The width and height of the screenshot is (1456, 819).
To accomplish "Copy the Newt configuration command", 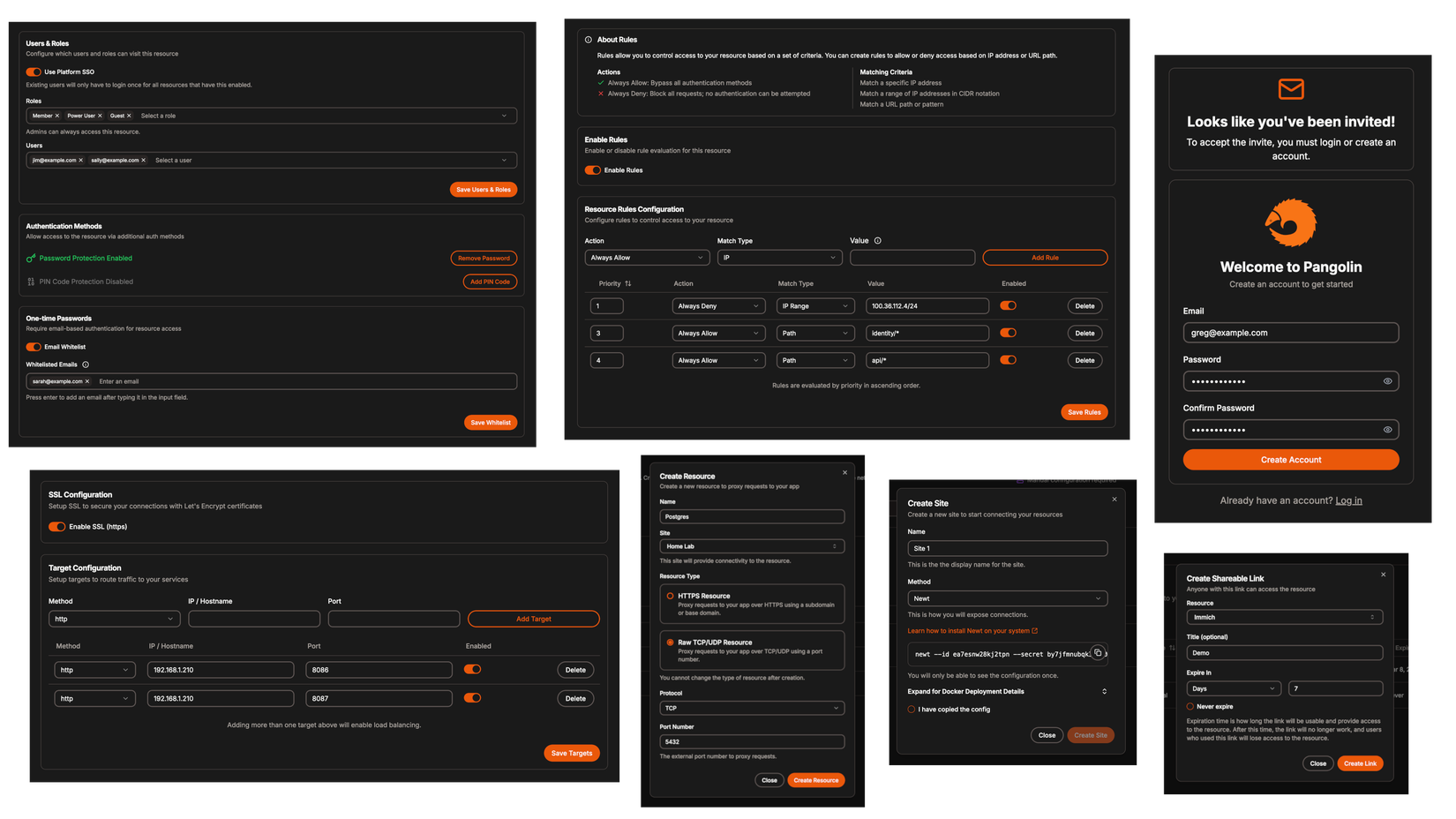I will 1099,652.
